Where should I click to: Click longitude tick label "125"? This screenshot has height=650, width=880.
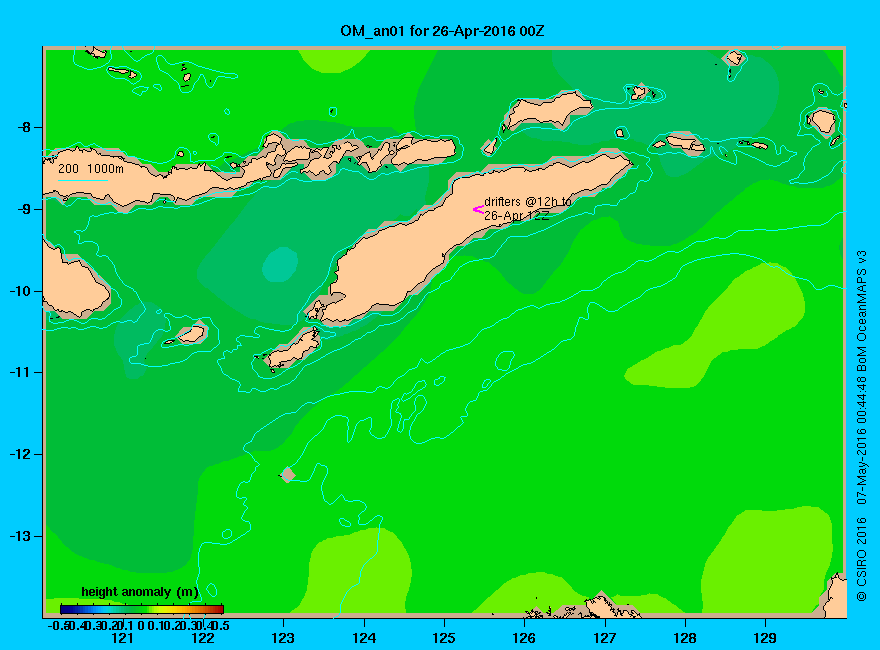[444, 638]
